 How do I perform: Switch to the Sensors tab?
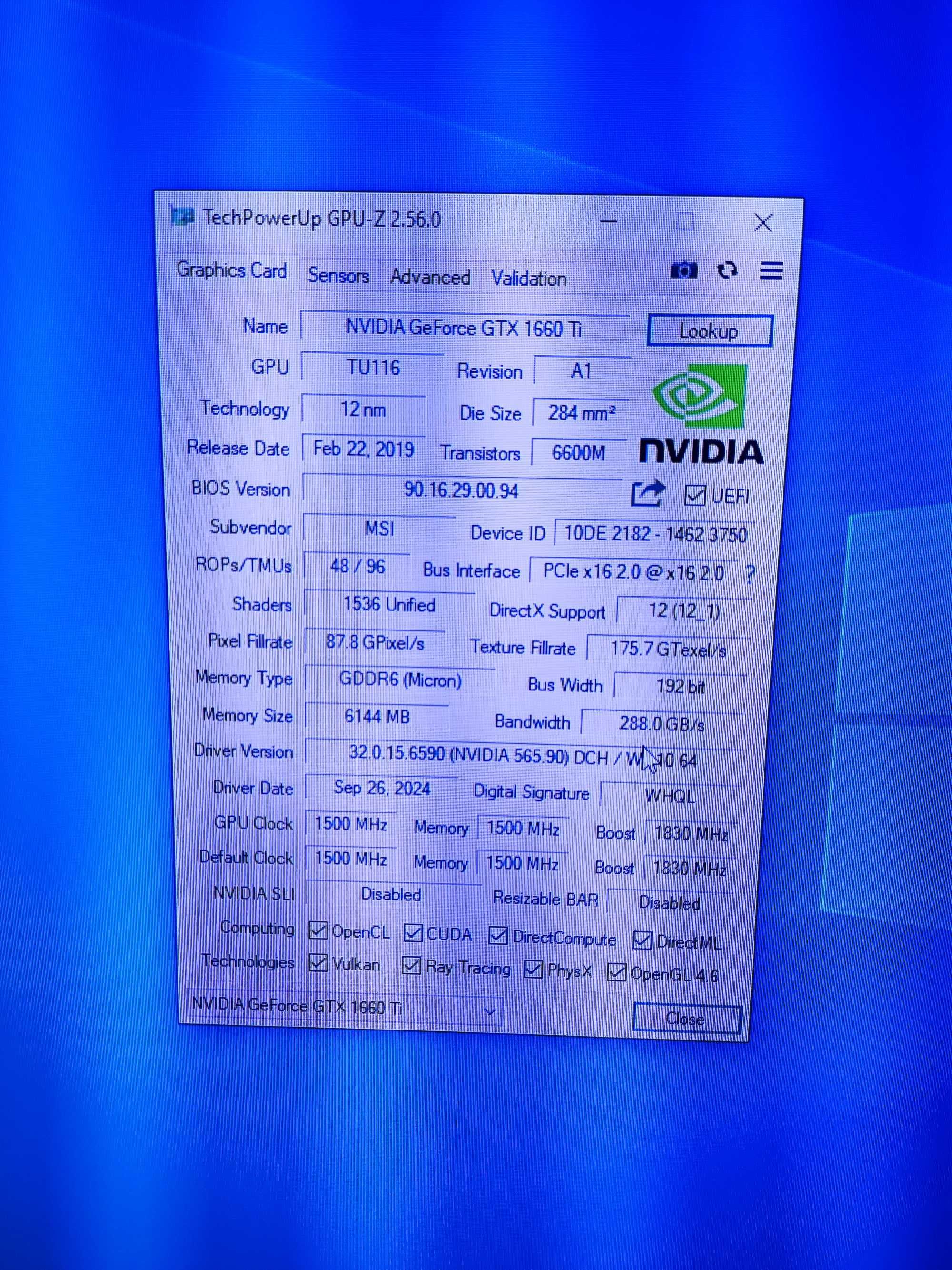pyautogui.click(x=338, y=276)
